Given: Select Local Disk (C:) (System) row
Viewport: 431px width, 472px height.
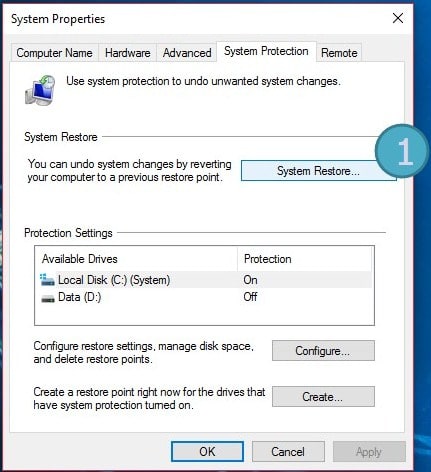Looking at the screenshot, I should pos(204,280).
